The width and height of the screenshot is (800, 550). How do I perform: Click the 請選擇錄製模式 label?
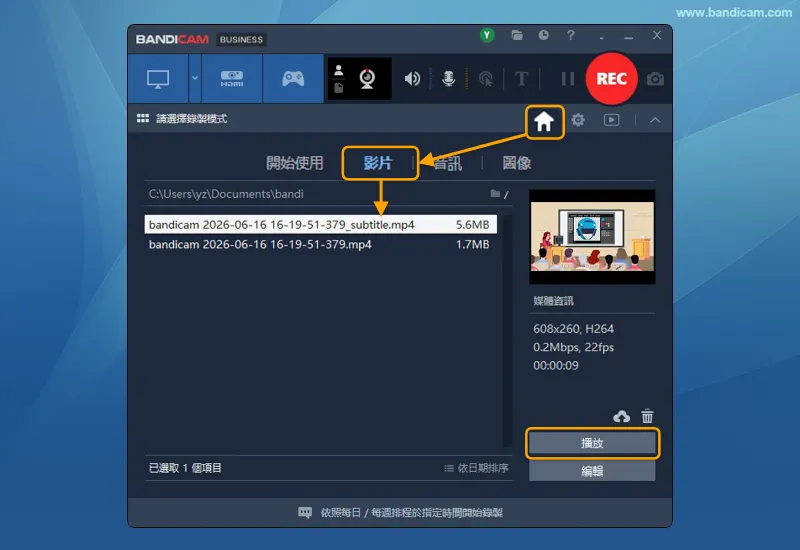191,118
